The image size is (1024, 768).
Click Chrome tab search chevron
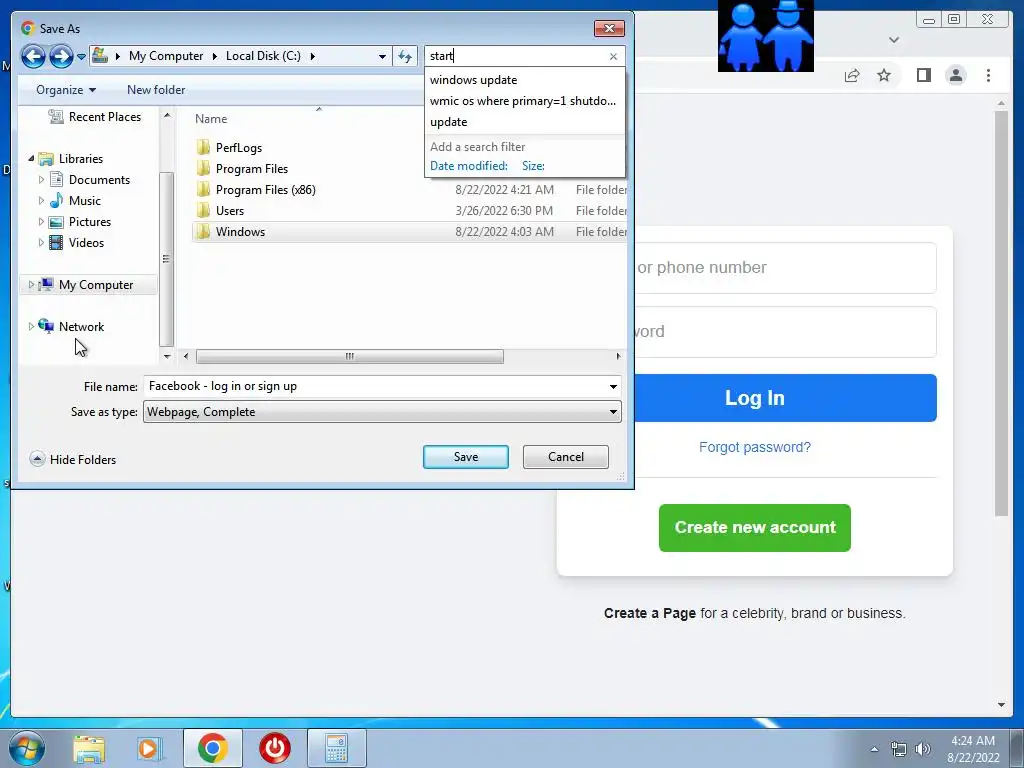[x=894, y=40]
